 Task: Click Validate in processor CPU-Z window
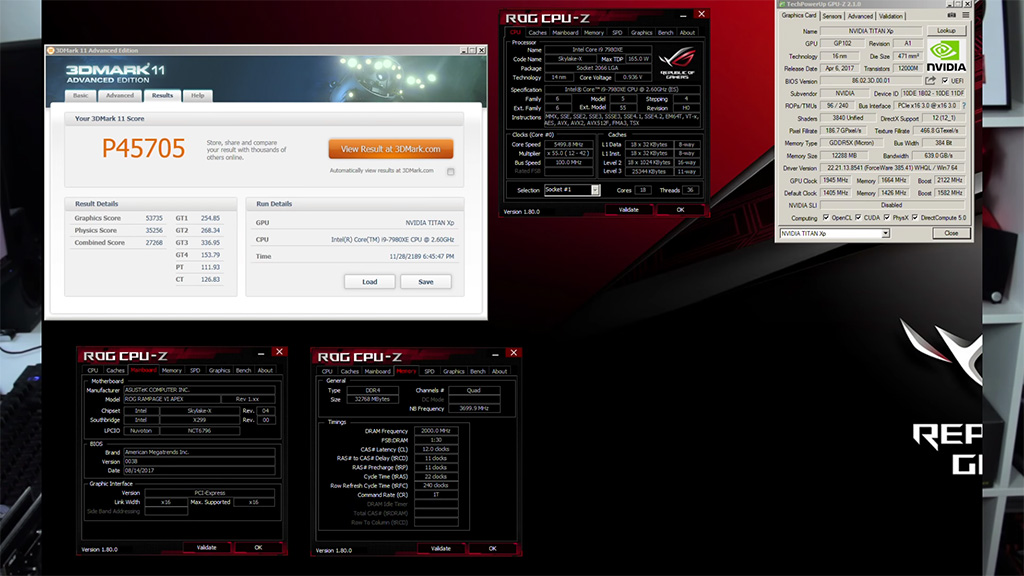pos(628,210)
